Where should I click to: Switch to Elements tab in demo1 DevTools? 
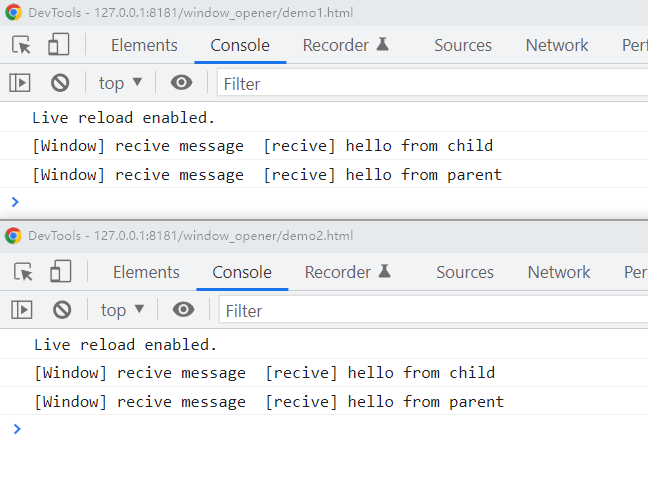(144, 45)
